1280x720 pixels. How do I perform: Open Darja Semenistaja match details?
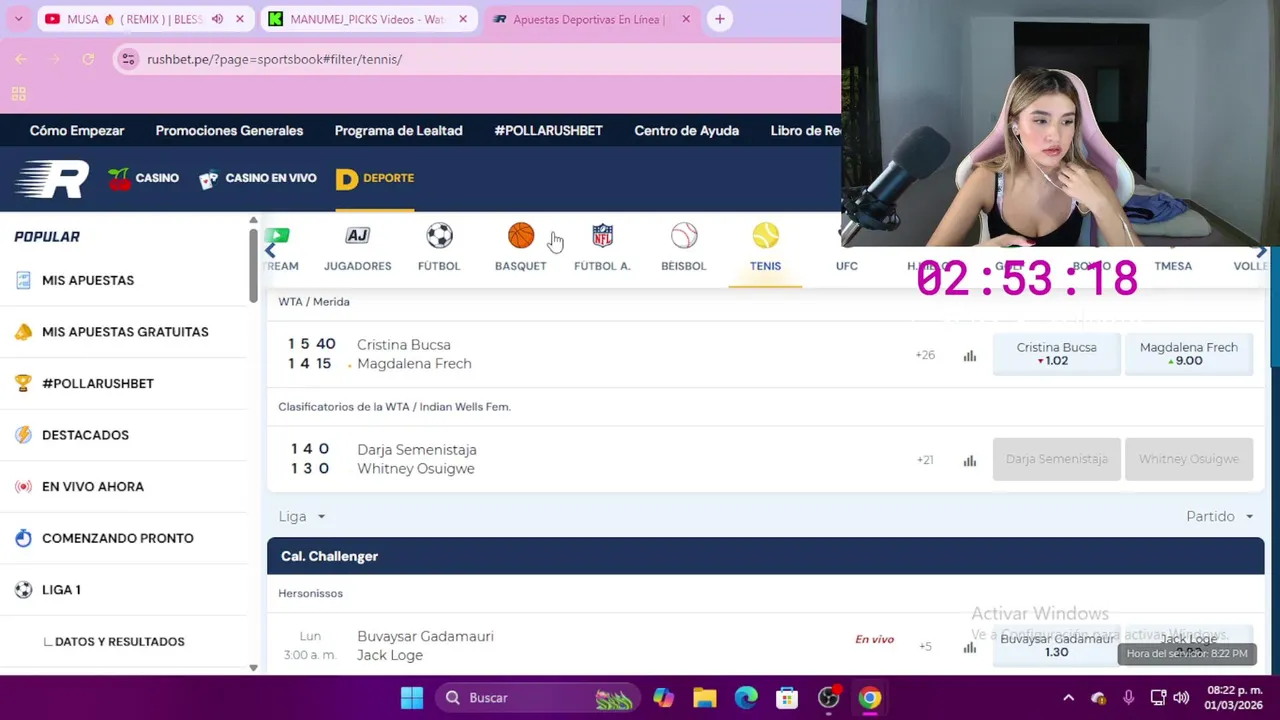click(417, 450)
